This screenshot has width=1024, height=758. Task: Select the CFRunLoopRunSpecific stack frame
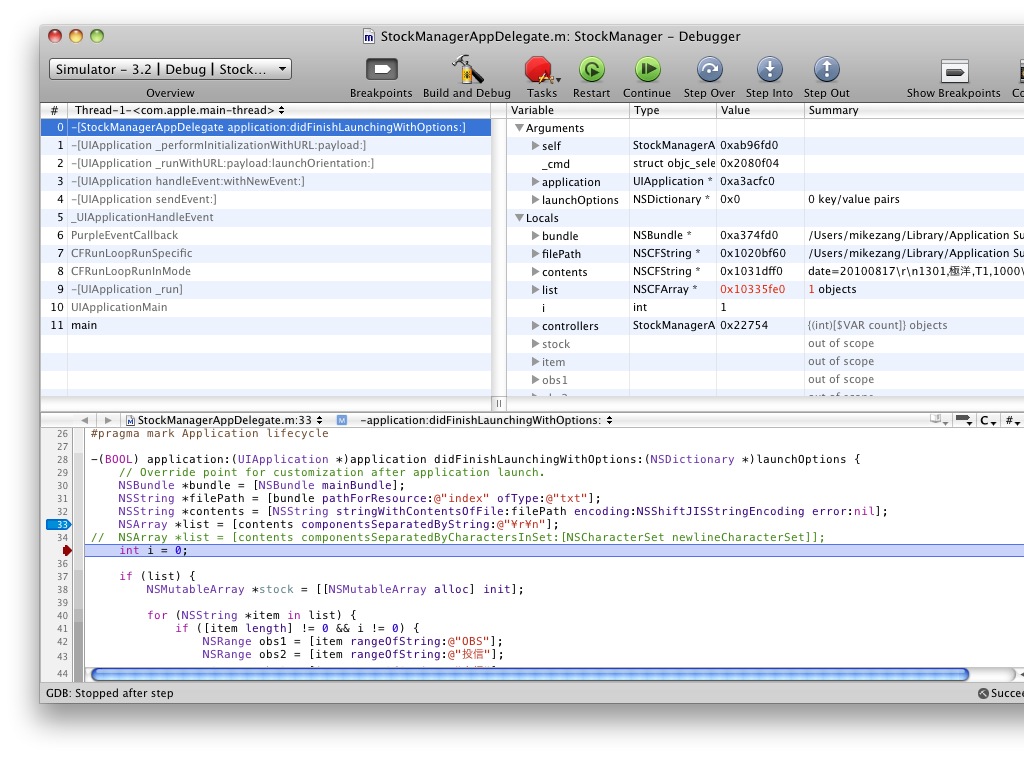point(266,253)
